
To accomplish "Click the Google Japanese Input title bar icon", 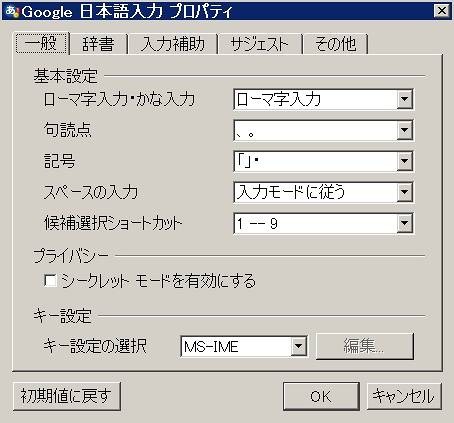I will tap(12, 11).
